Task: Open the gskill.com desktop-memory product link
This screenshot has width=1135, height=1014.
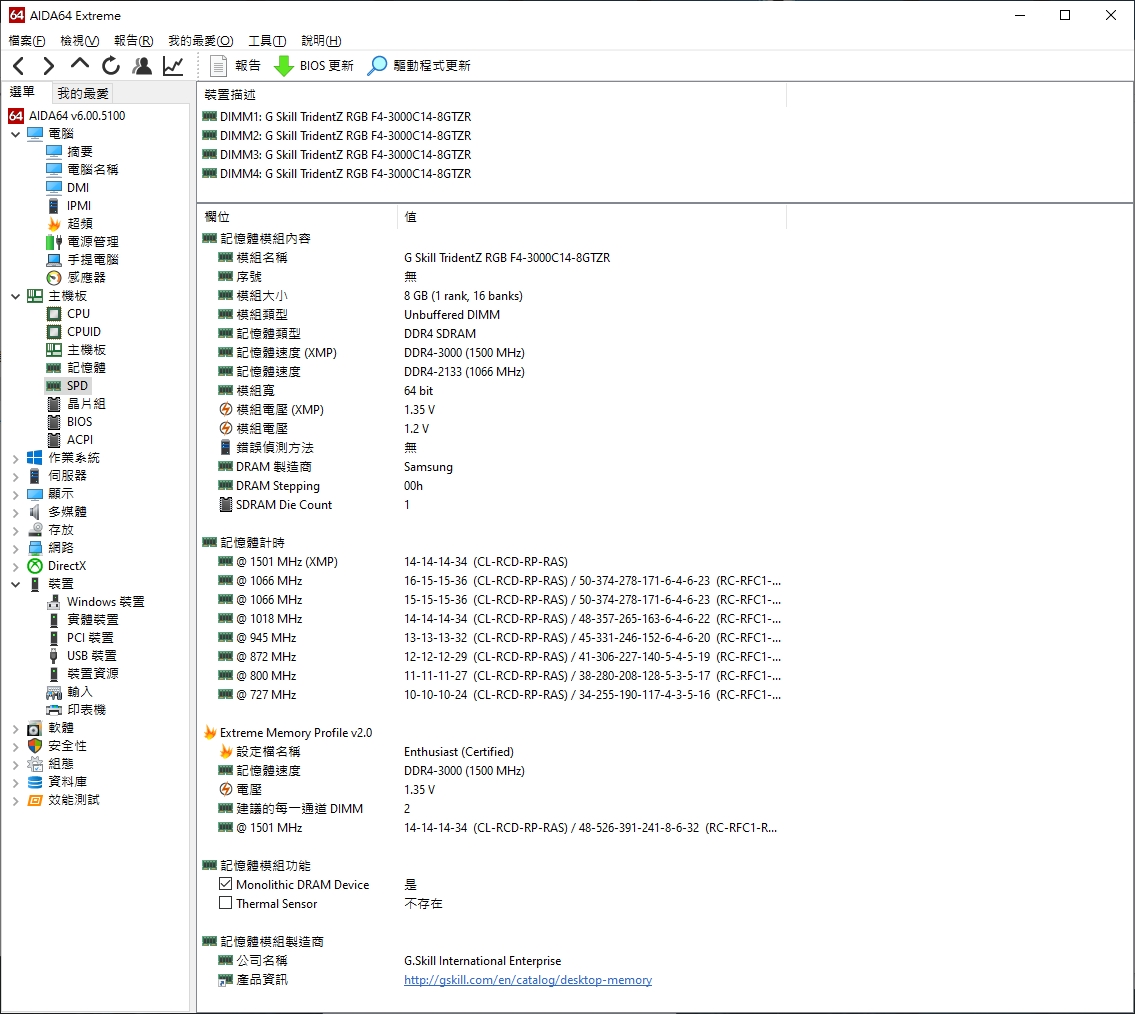Action: (528, 979)
